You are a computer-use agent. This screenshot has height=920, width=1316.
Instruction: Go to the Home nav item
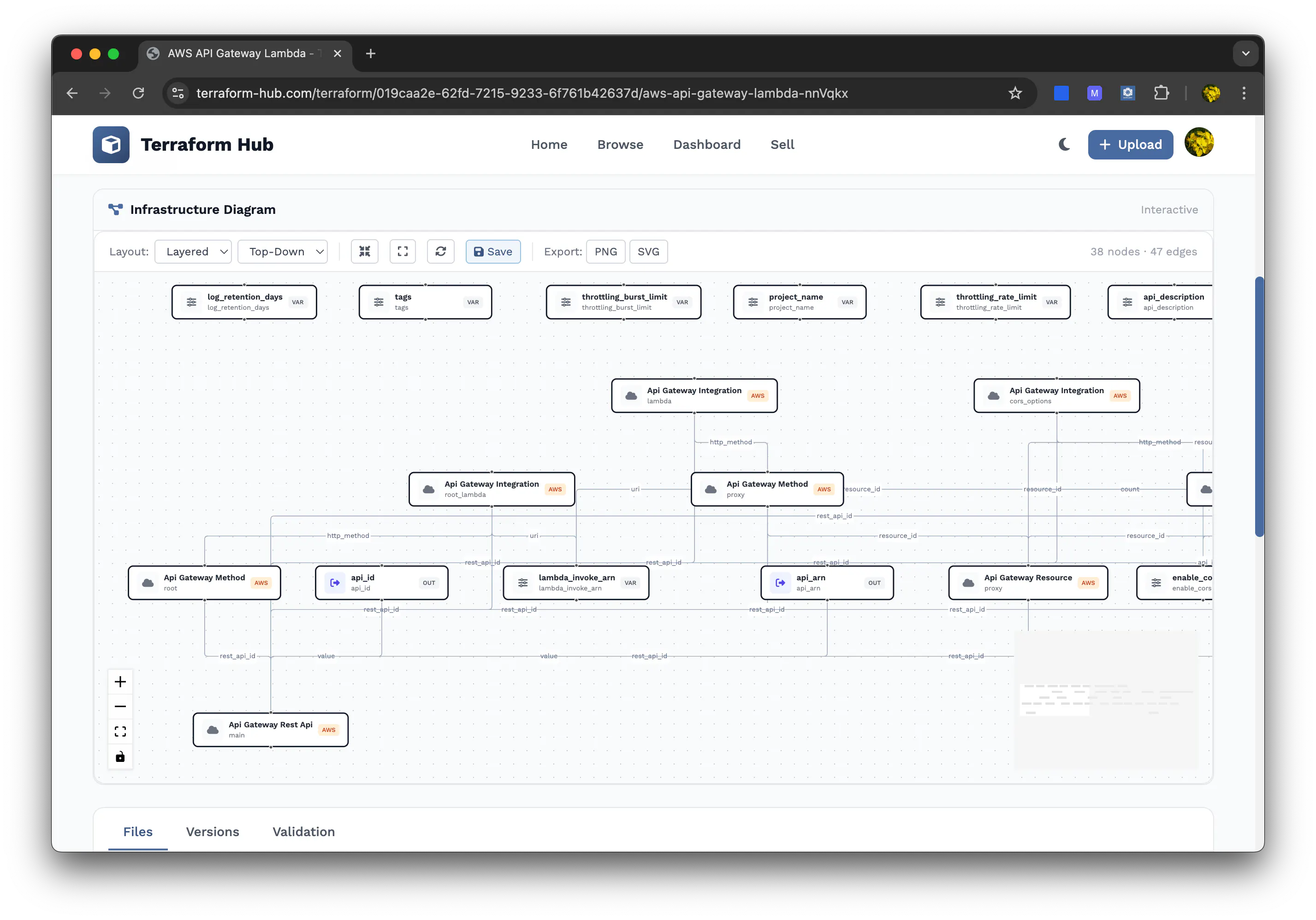pos(549,144)
